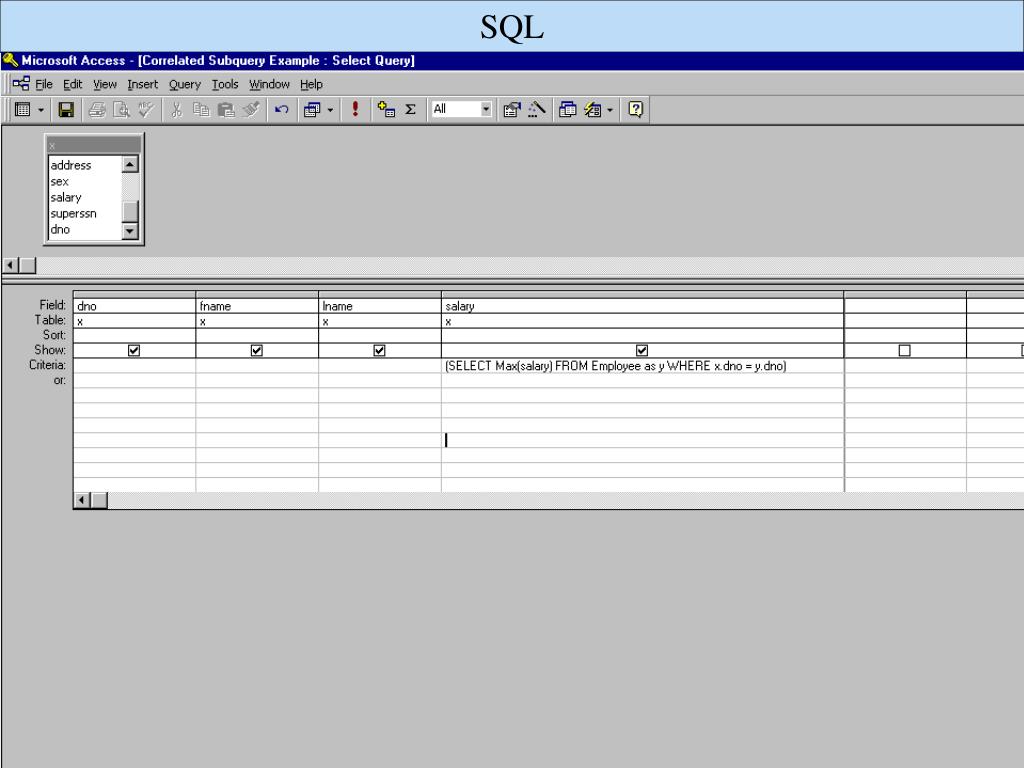Click the field list scrollbar thumb
Screen dimensions: 1024x768
coord(130,211)
